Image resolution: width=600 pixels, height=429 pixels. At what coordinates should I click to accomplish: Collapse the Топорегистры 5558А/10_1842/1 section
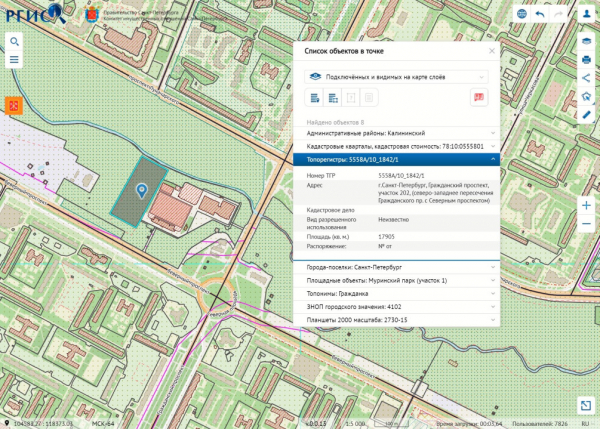[493, 159]
